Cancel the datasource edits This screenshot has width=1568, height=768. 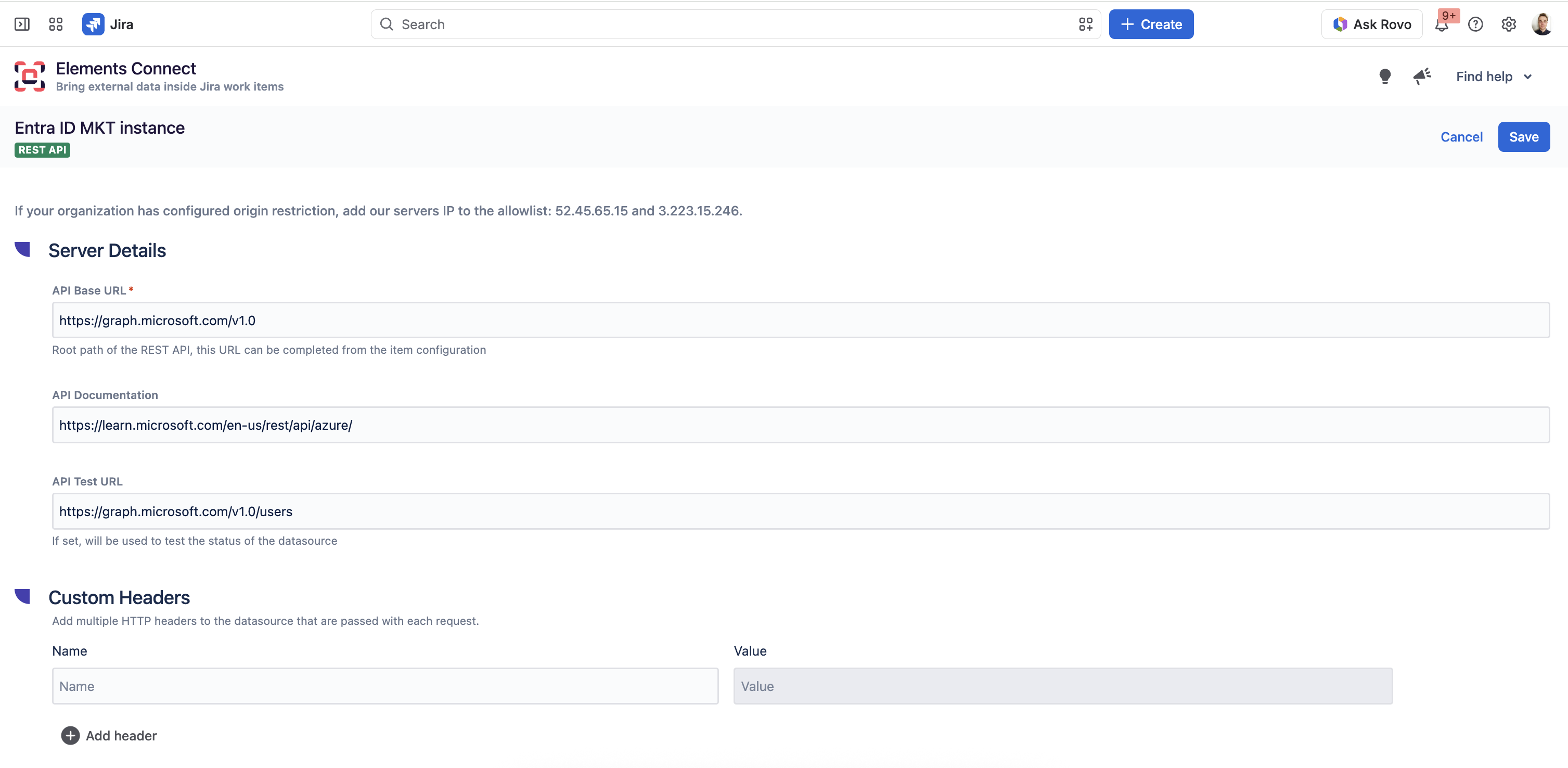point(1461,137)
